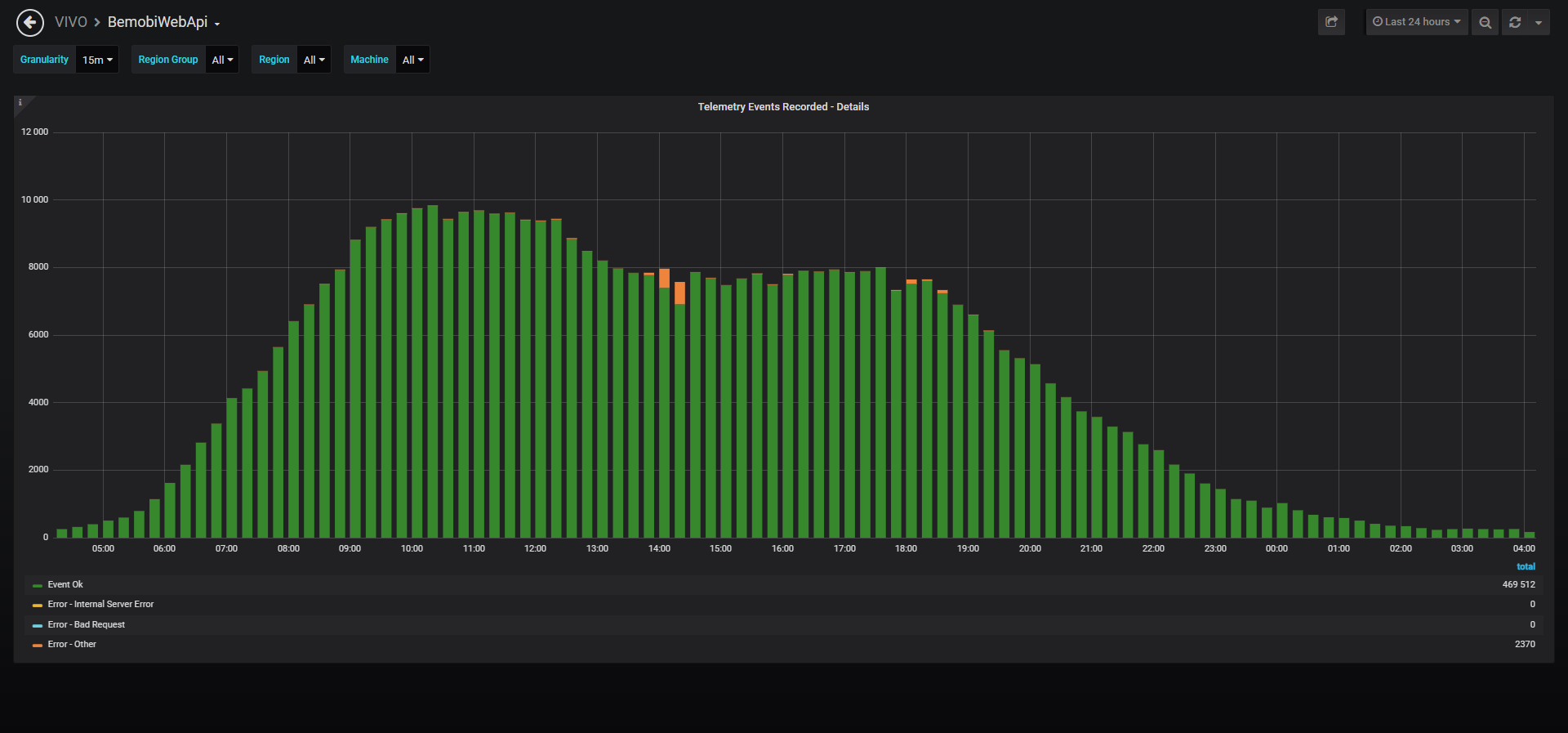Viewport: 1568px width, 733px height.
Task: Click the Bad Request blue color swatch
Action: [x=38, y=626]
